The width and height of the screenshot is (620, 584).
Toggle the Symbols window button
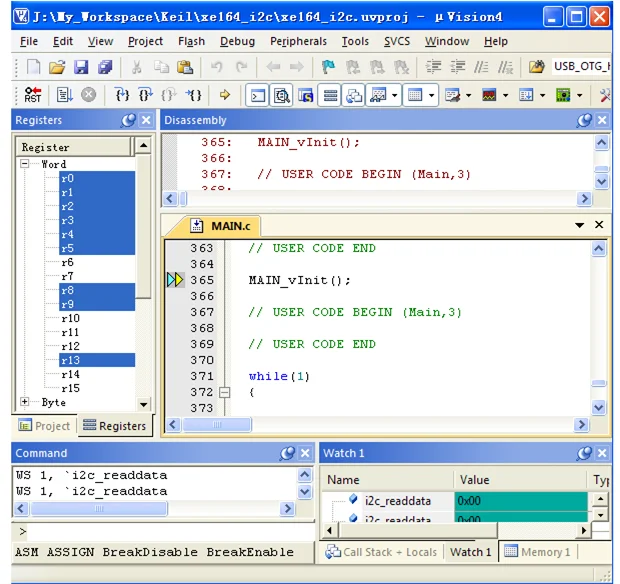[306, 95]
